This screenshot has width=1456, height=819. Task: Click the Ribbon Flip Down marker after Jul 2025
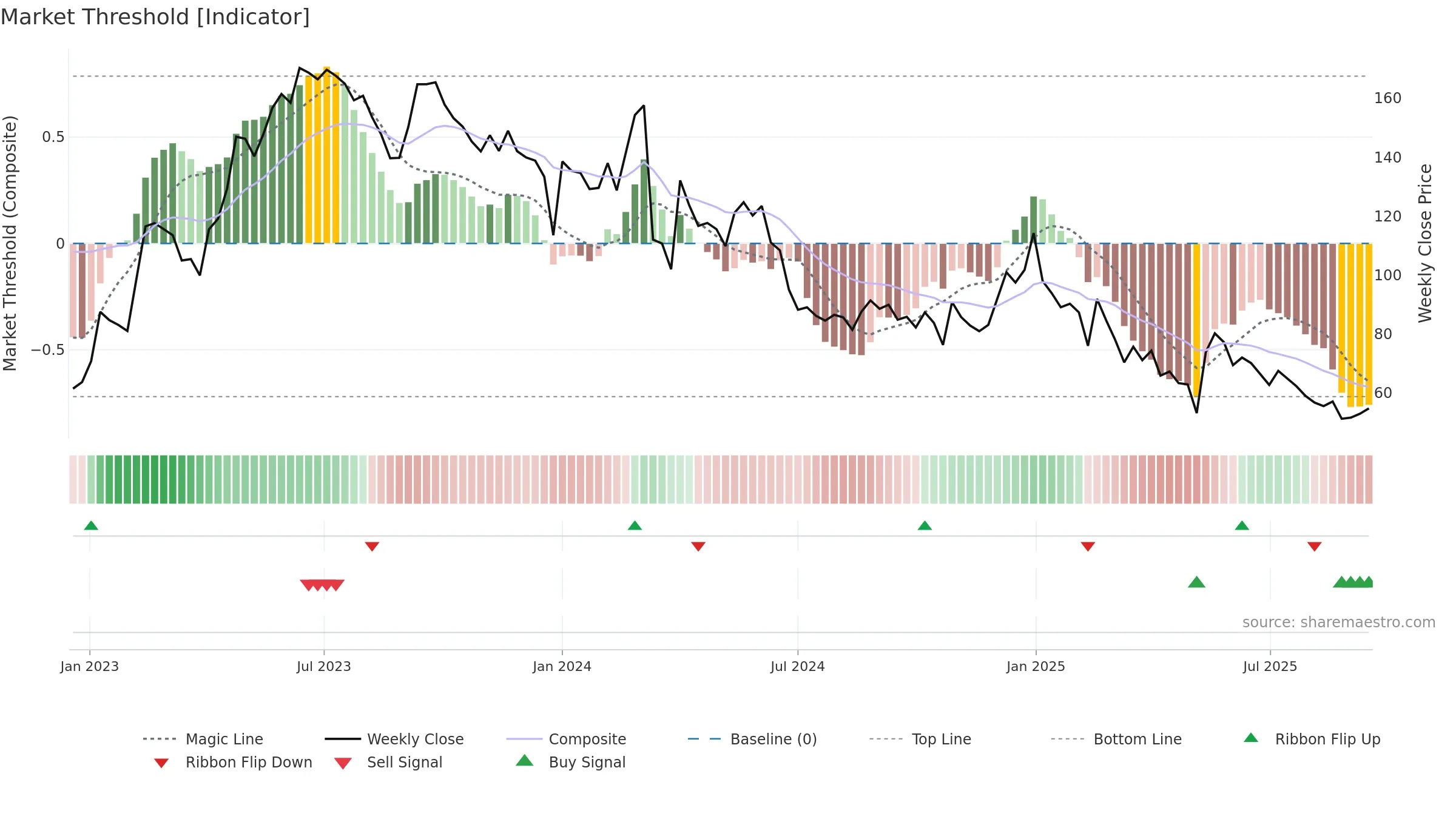coord(1315,547)
